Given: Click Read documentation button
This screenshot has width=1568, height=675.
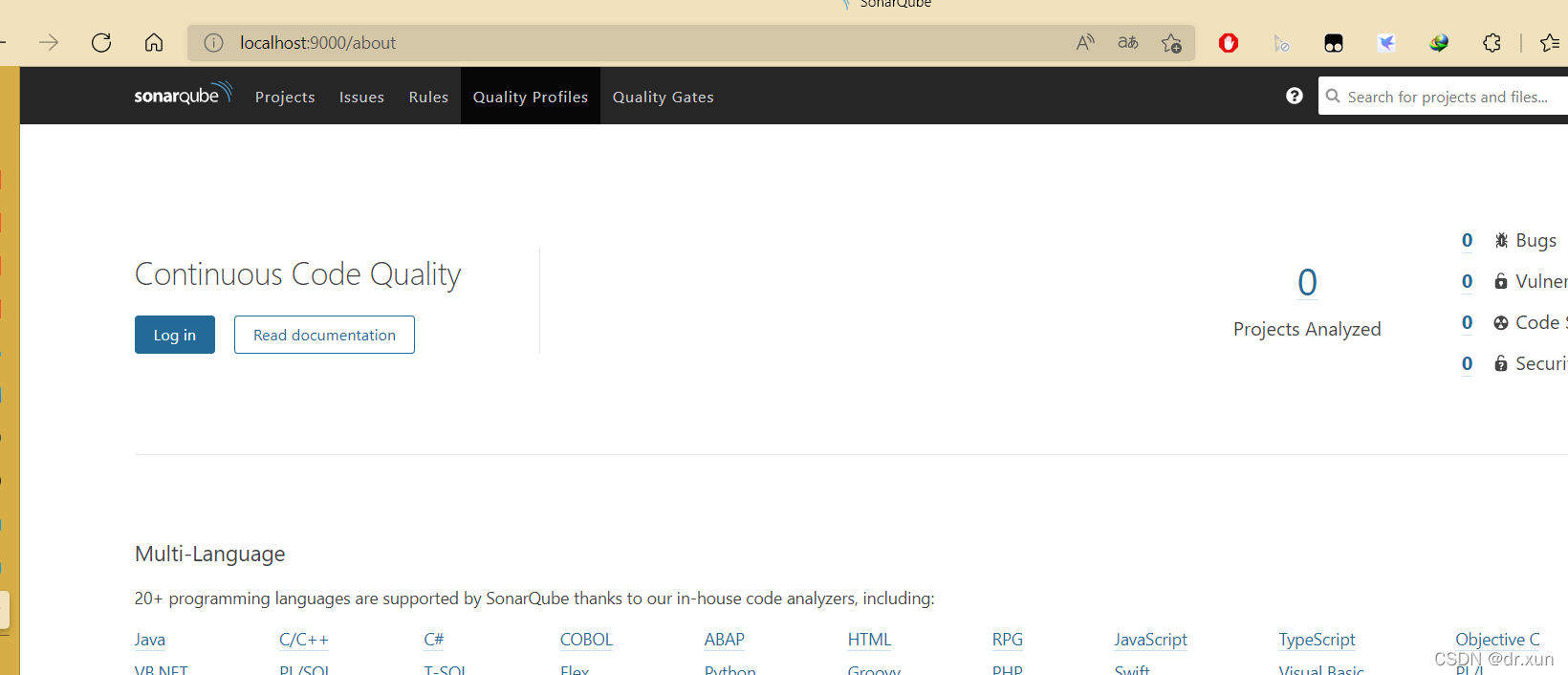Looking at the screenshot, I should pos(324,335).
